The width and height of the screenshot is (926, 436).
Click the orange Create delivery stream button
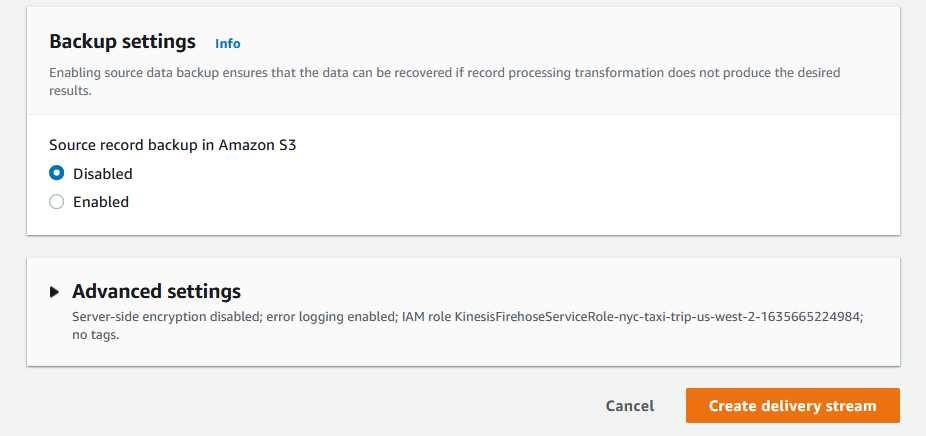tap(792, 406)
